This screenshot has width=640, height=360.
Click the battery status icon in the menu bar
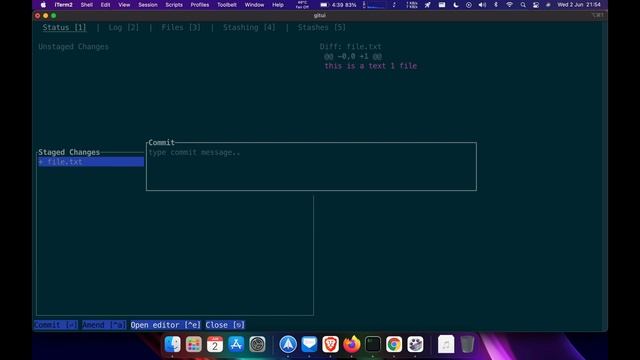324,5
